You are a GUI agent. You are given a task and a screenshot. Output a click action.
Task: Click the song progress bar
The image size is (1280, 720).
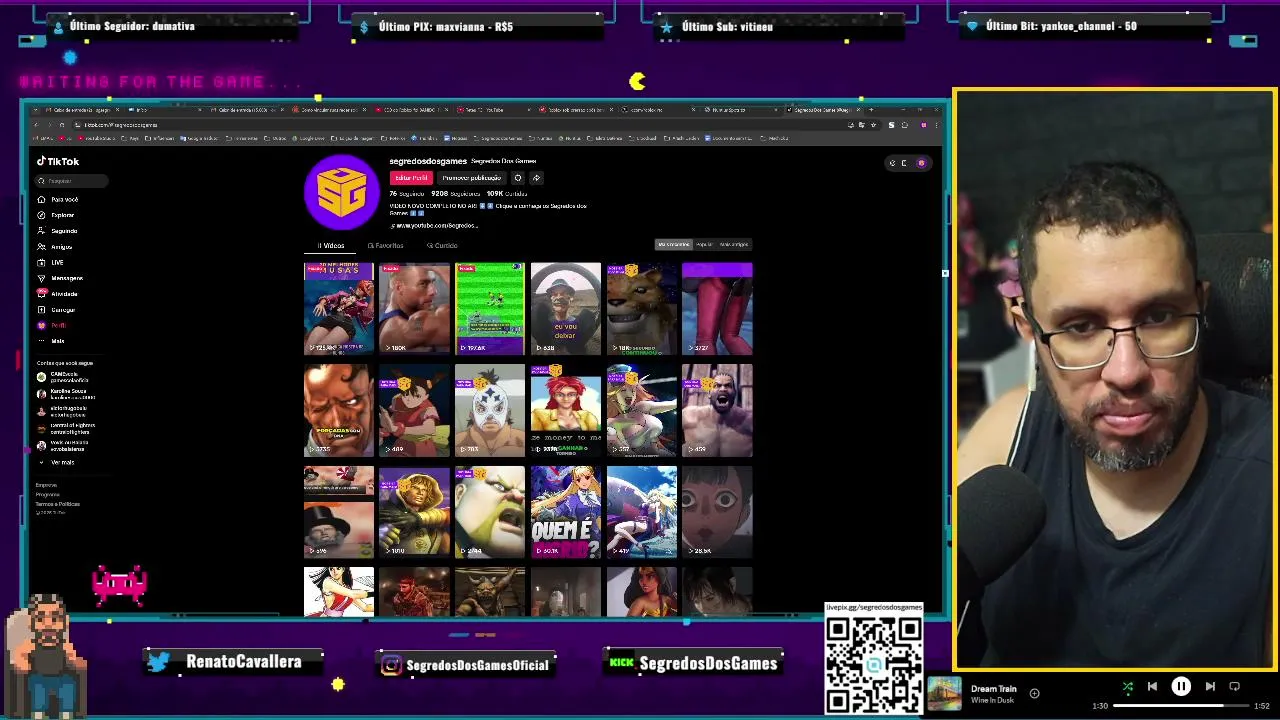coord(1181,706)
